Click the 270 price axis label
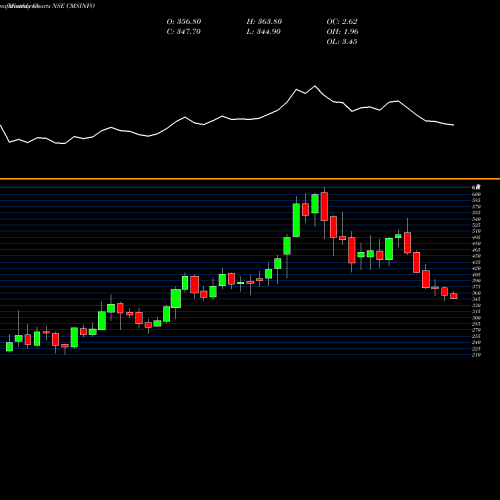The image size is (500, 500). click(x=476, y=330)
